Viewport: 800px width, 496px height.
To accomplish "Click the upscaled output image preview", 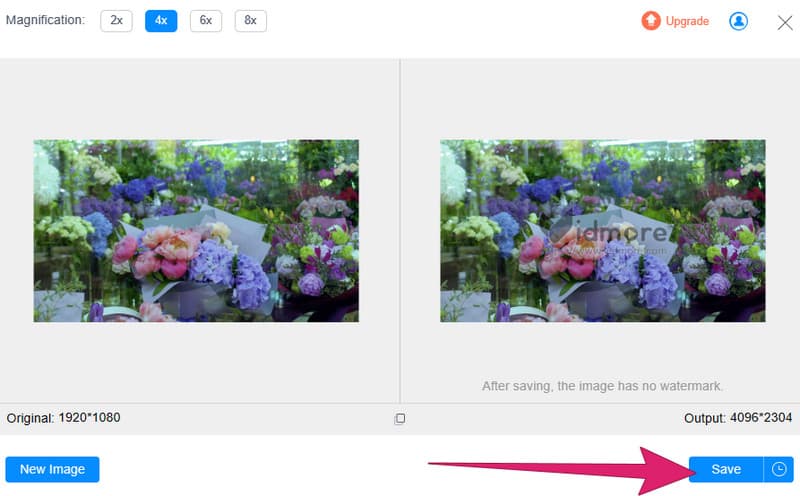I will 602,231.
